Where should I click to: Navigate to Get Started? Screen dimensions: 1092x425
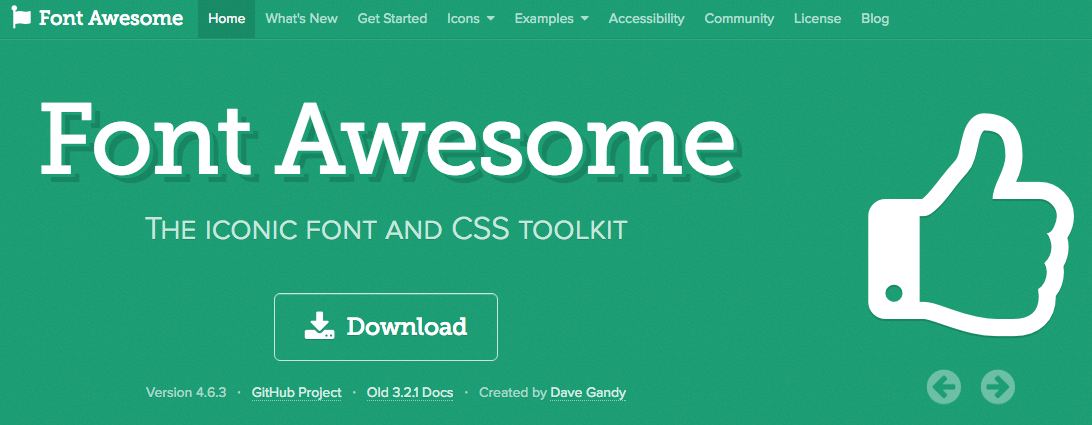[392, 19]
